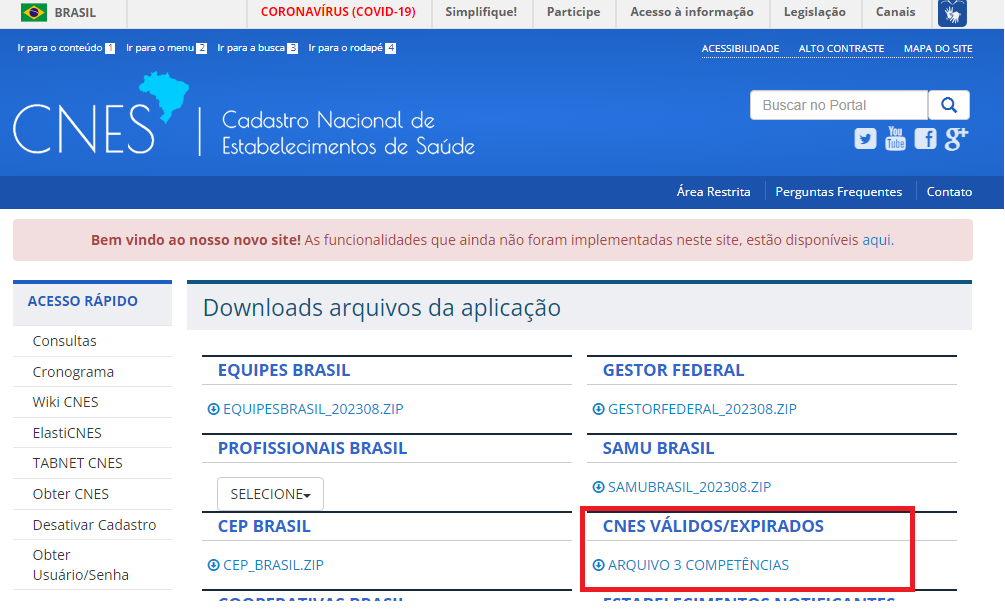The height and width of the screenshot is (616, 1005).
Task: Toggle ACESSIBILIDADE options
Action: pyautogui.click(x=741, y=48)
